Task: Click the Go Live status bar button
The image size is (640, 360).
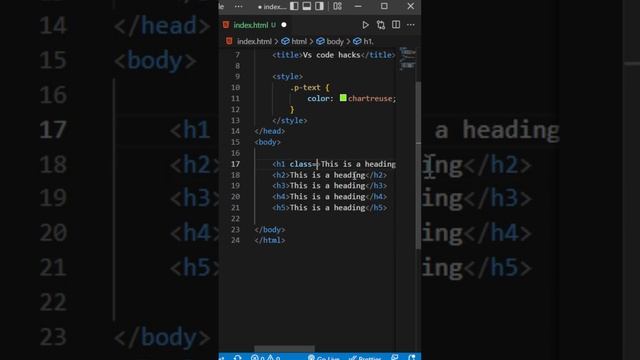Action: [x=324, y=358]
